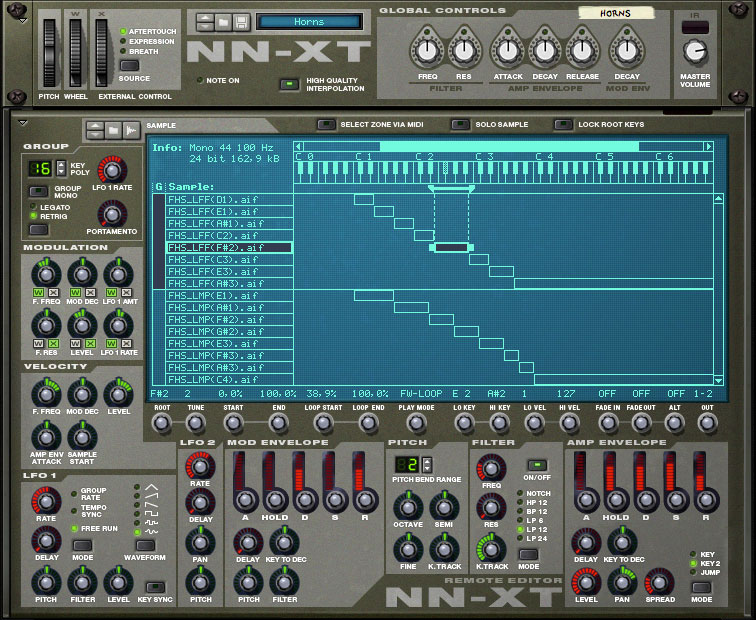
Task: Toggle the W button under F. Freq modulation
Action: coord(38,292)
